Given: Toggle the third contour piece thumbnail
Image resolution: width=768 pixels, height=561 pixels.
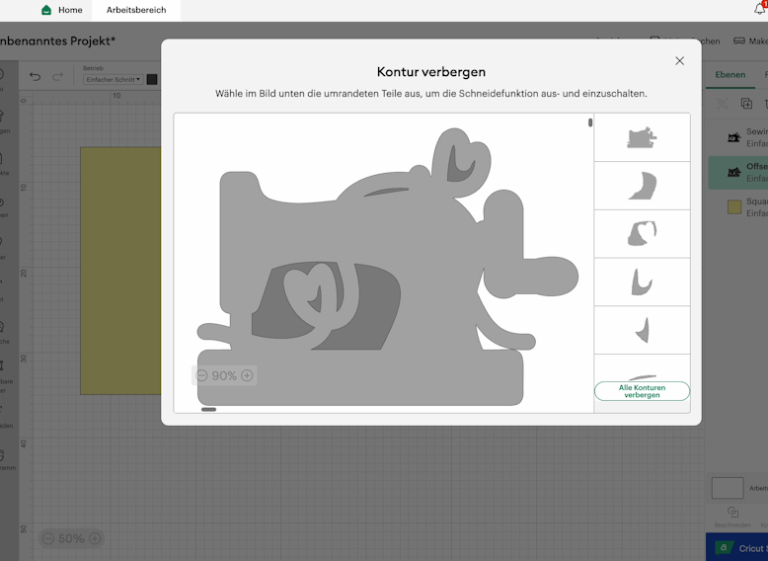Looking at the screenshot, I should pyautogui.click(x=641, y=234).
